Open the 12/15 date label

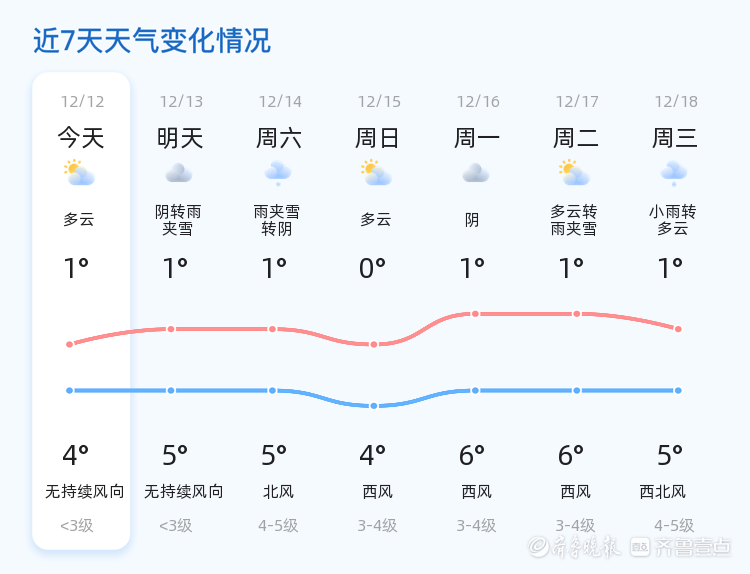coord(379,101)
